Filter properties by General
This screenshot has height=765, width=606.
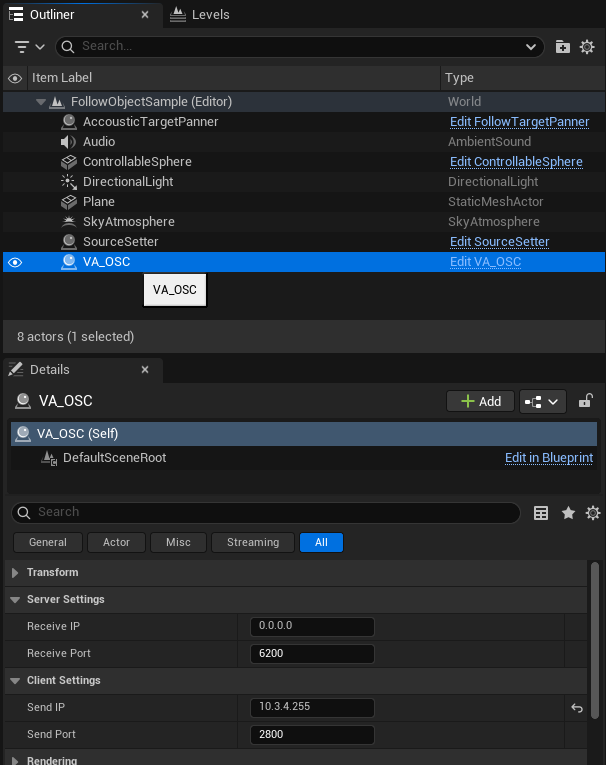[48, 543]
